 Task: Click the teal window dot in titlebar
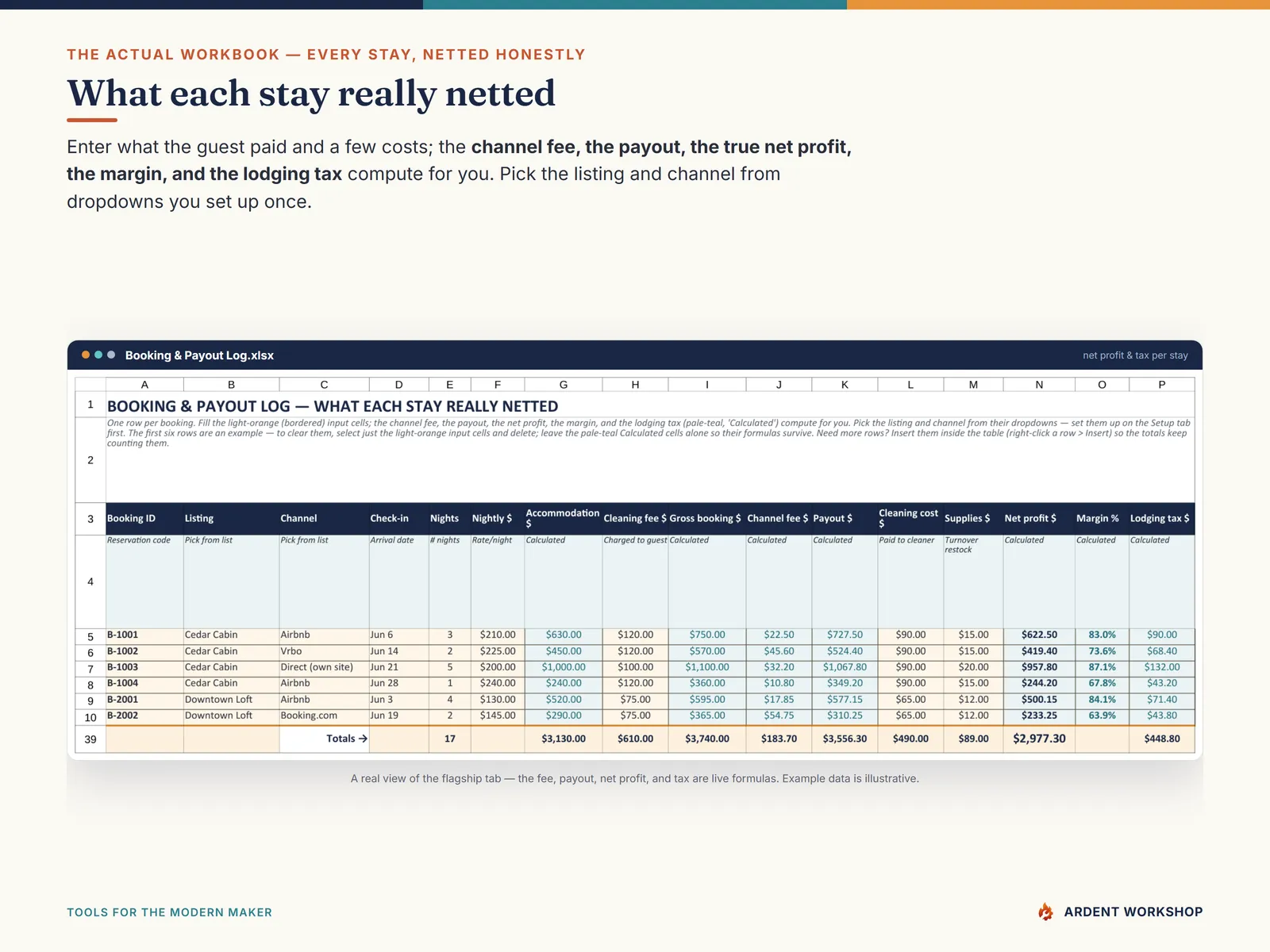coord(98,355)
